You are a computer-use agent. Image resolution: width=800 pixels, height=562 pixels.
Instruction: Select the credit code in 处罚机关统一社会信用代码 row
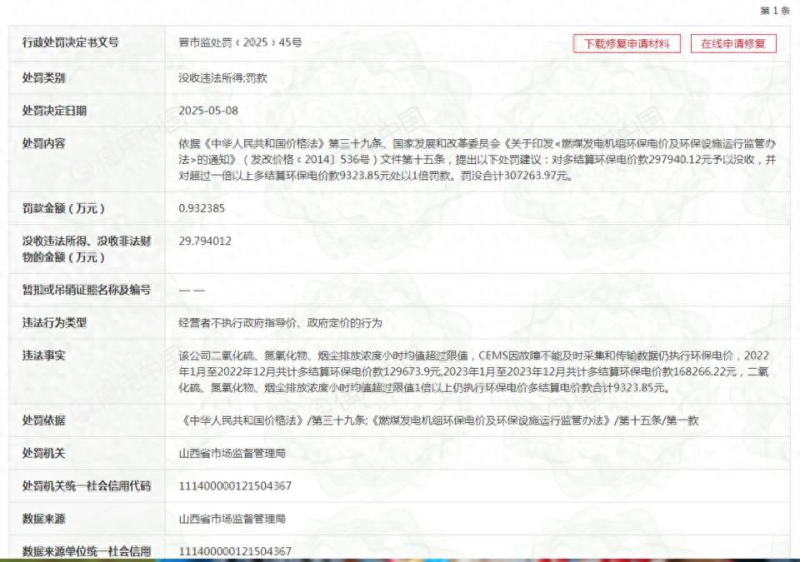click(x=235, y=486)
